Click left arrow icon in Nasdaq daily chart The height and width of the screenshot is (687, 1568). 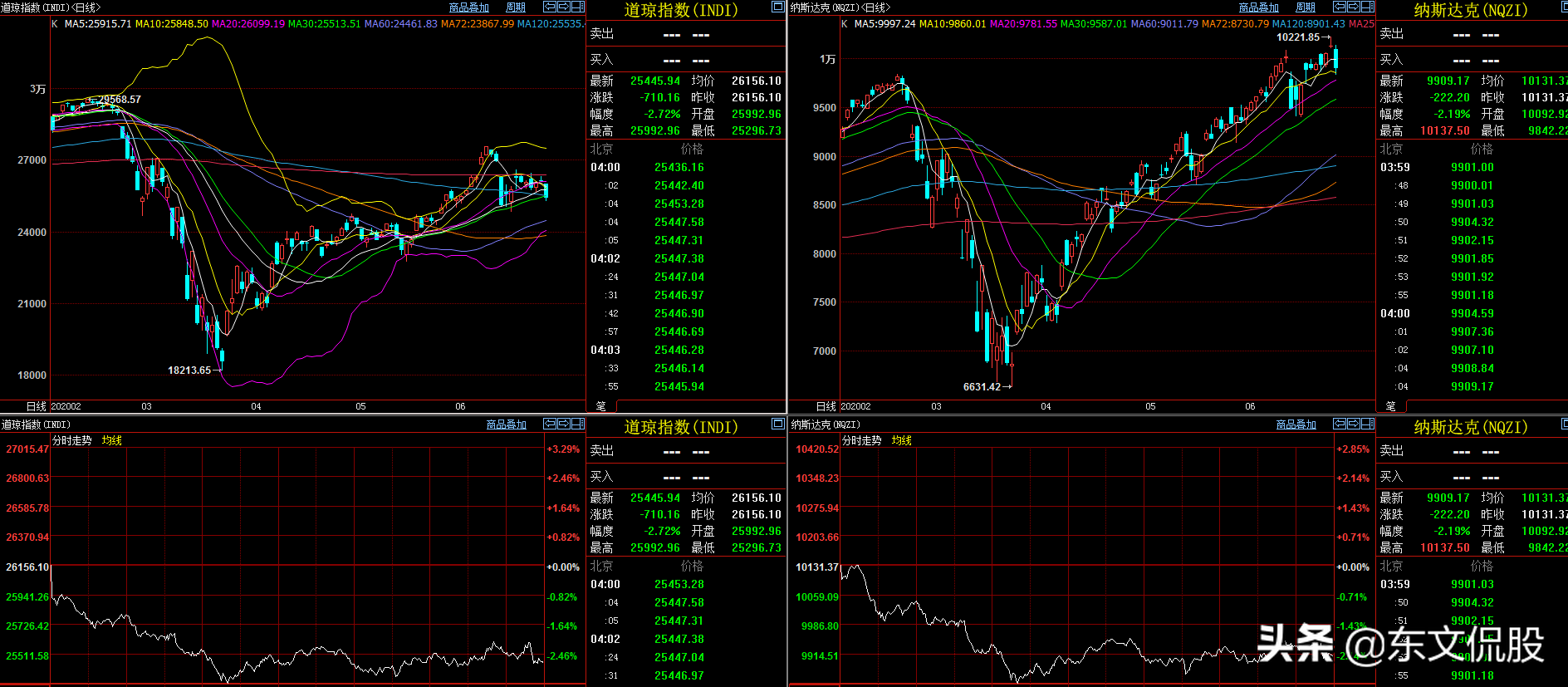coord(1340,7)
